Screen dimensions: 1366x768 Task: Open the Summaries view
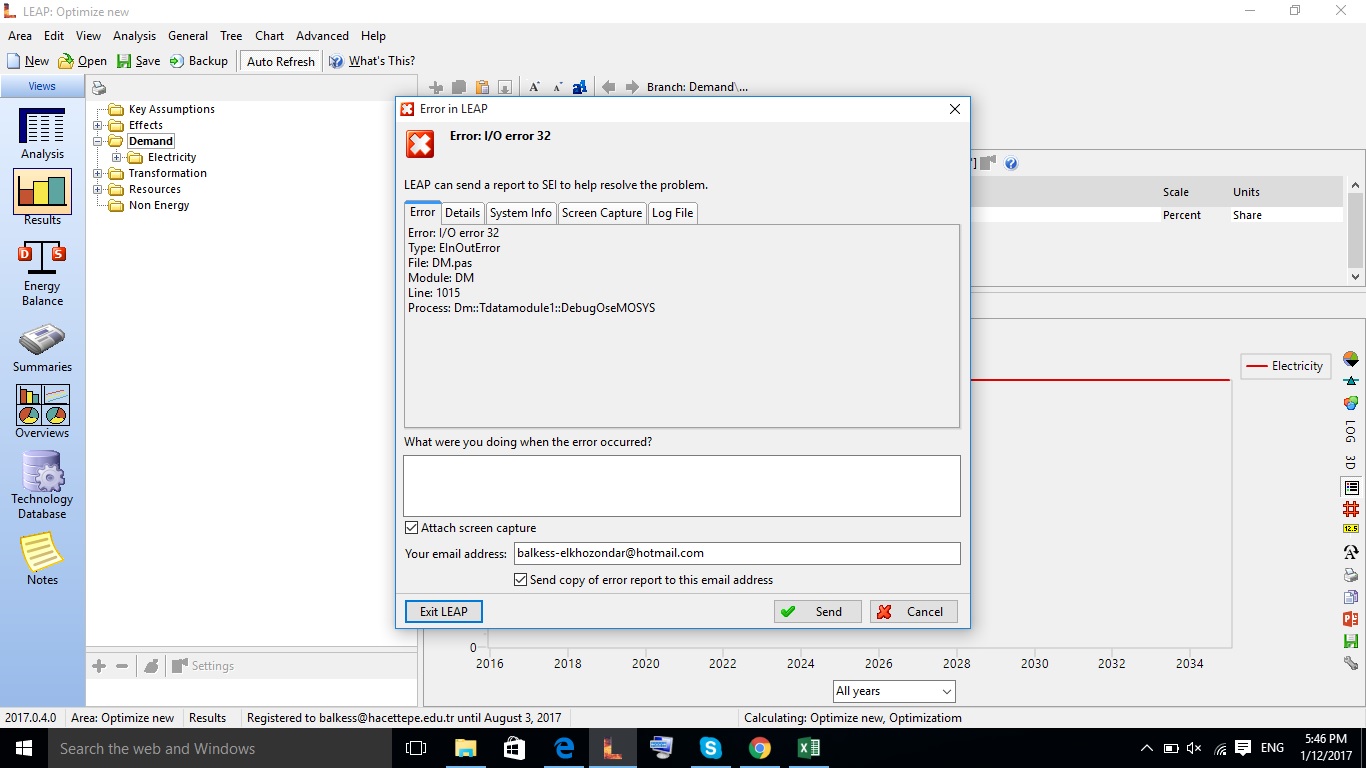point(42,349)
